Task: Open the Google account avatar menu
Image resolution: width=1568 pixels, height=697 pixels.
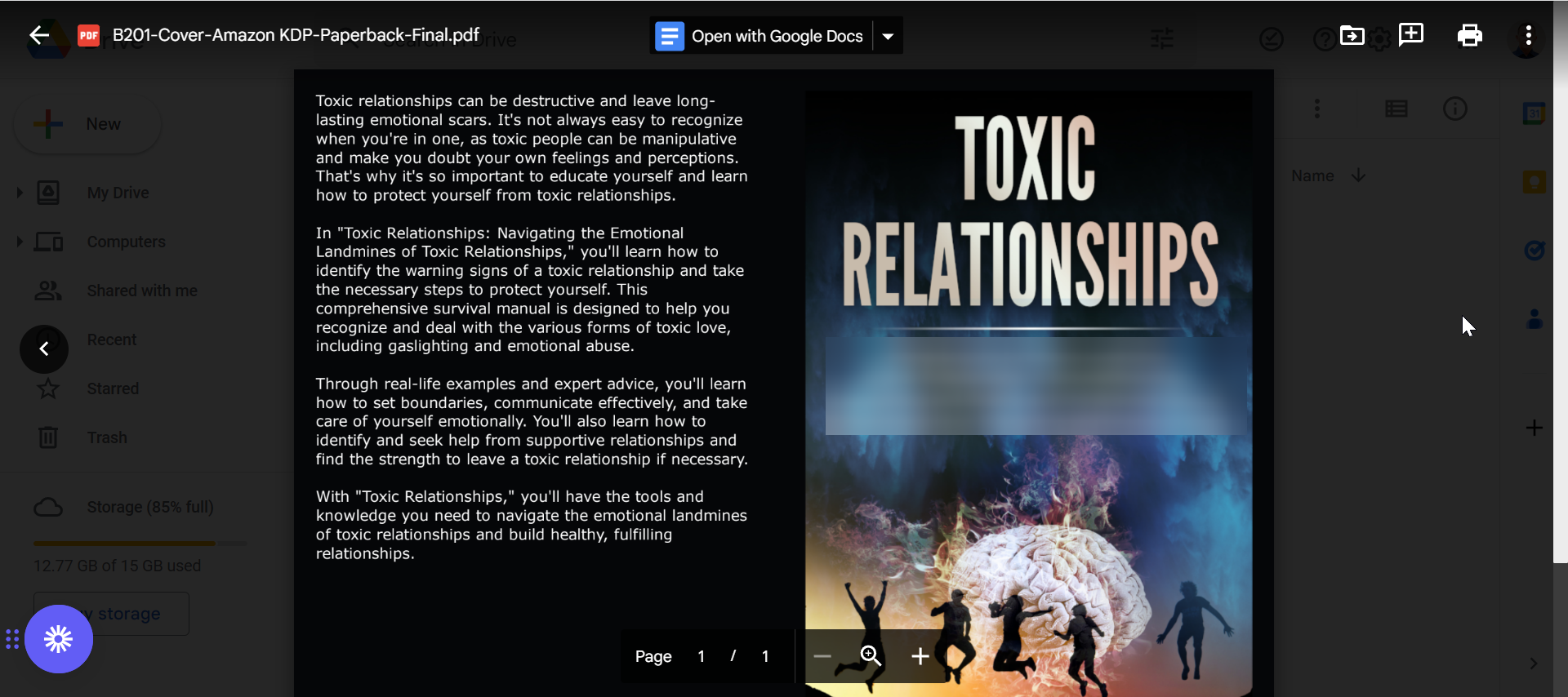Action: pyautogui.click(x=1528, y=38)
